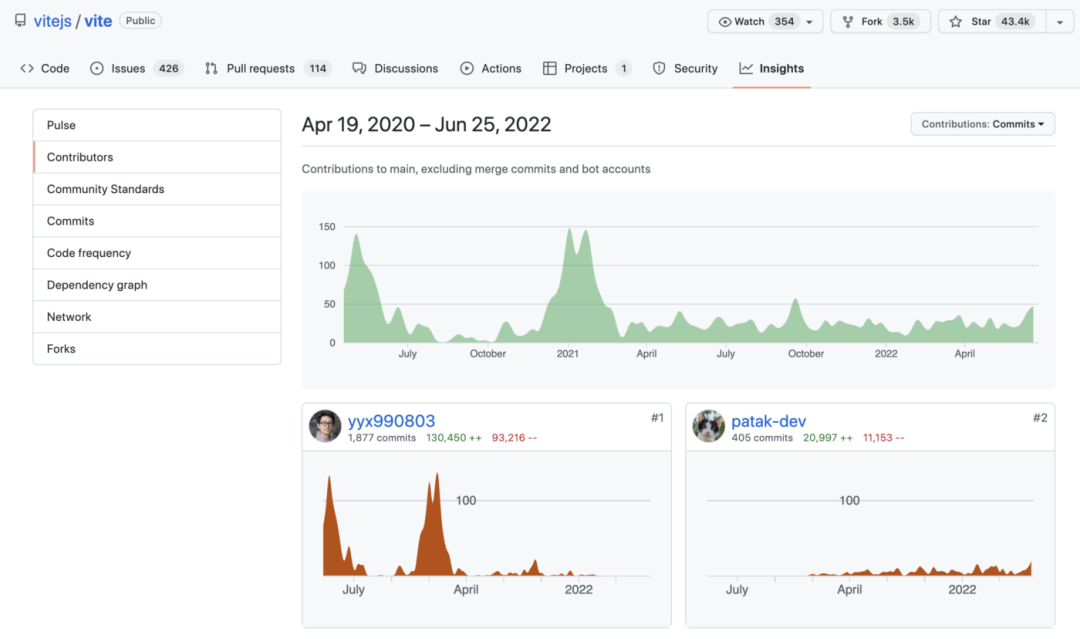Image resolution: width=1080 pixels, height=639 pixels.
Task: Click the Code tab brackets icon
Action: point(27,69)
